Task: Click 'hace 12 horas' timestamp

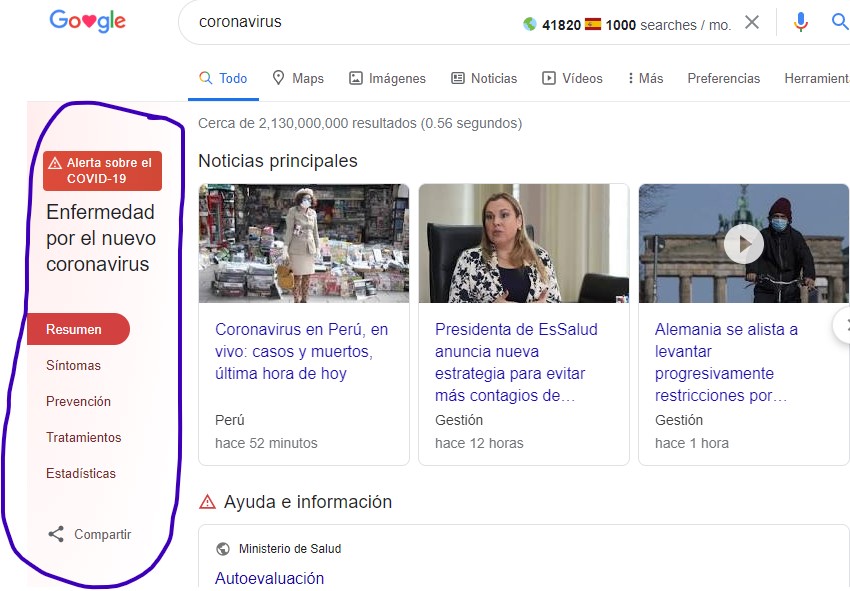Action: pyautogui.click(x=479, y=444)
